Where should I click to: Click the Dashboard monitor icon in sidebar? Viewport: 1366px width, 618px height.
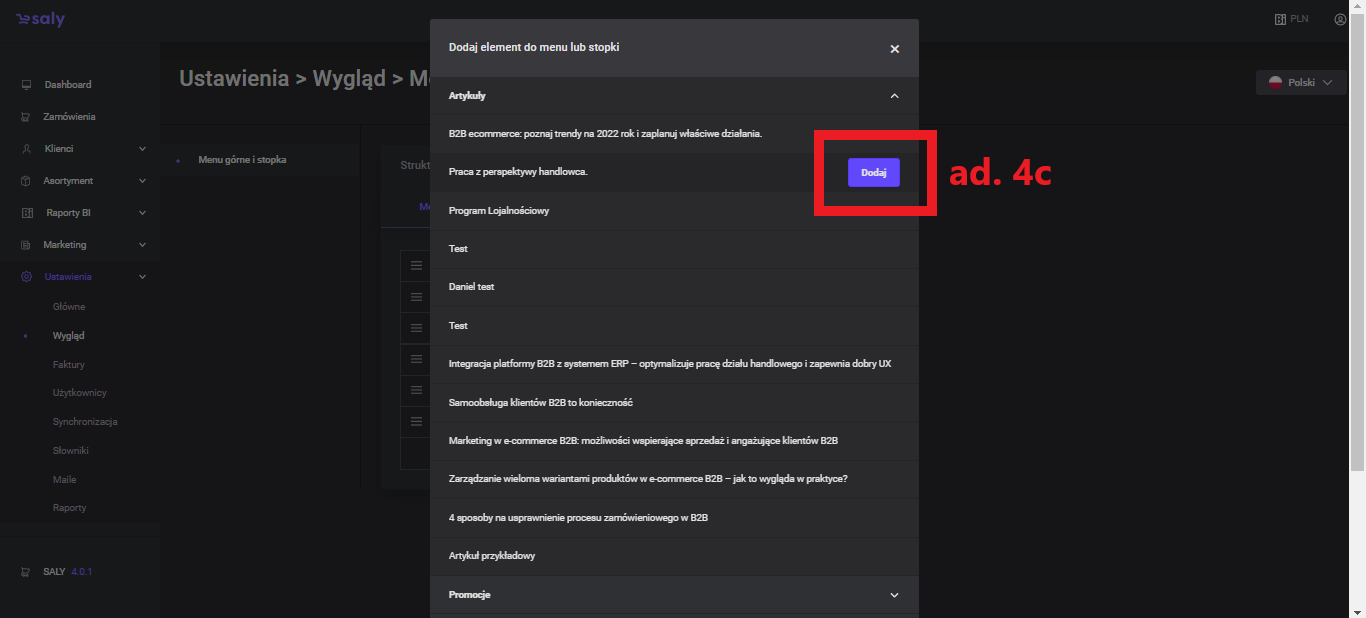(26, 85)
